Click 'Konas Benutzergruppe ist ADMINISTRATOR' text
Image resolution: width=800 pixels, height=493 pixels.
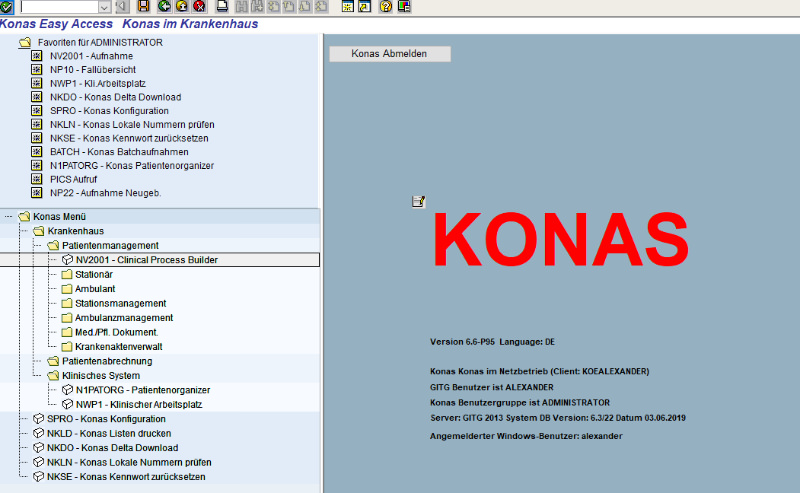[520, 403]
